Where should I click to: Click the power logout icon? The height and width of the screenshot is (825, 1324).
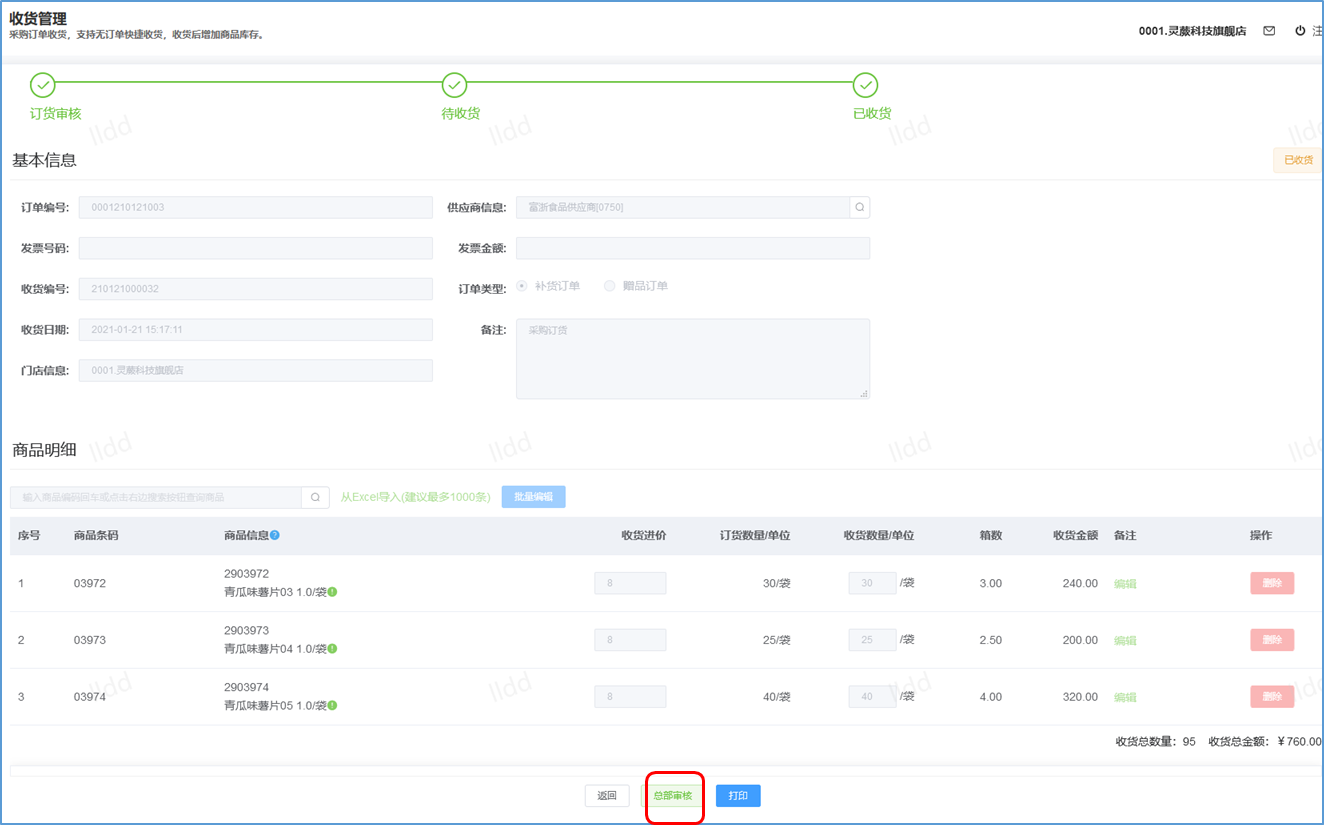tap(1300, 31)
